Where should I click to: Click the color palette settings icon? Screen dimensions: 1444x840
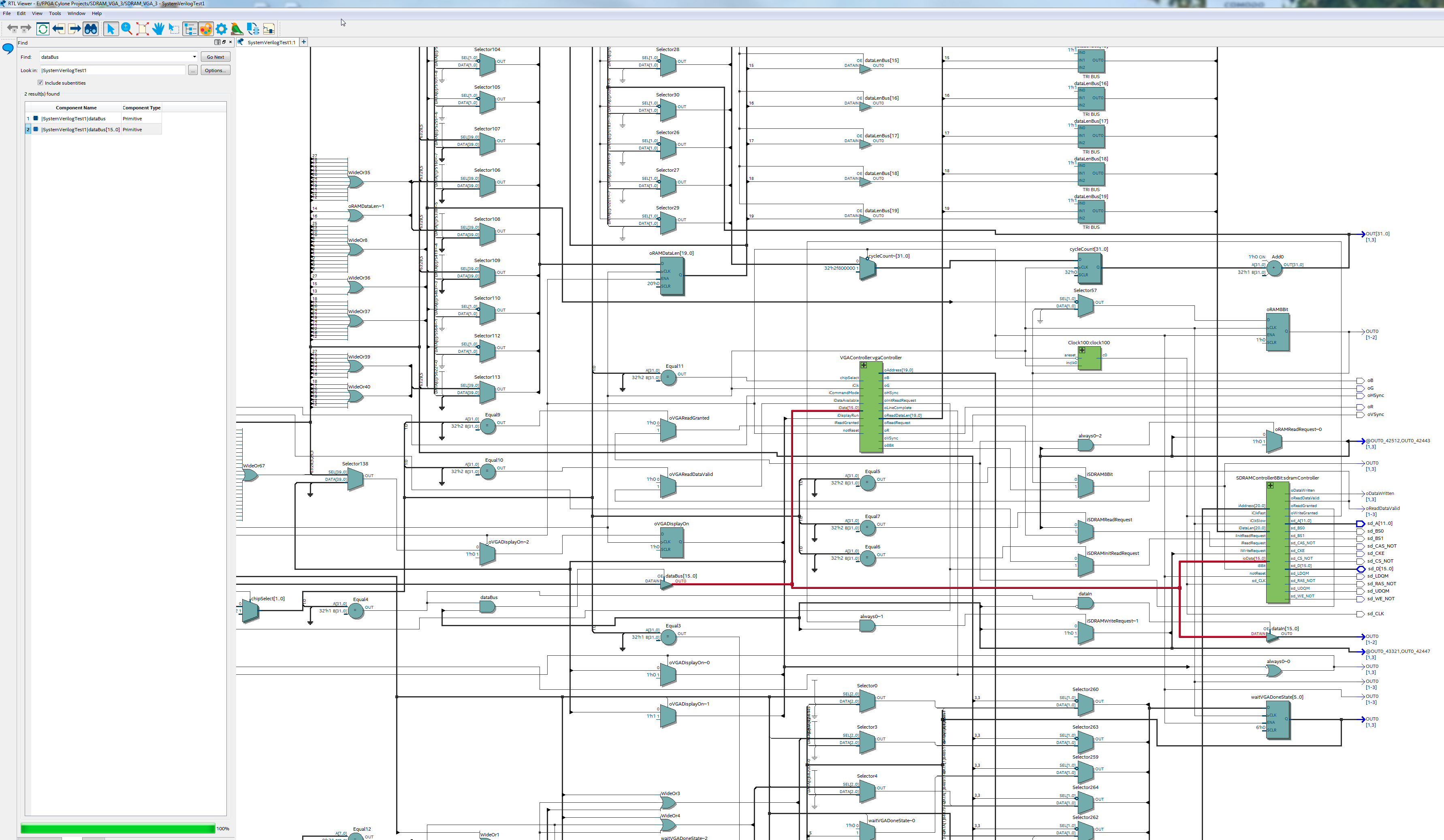pos(206,29)
